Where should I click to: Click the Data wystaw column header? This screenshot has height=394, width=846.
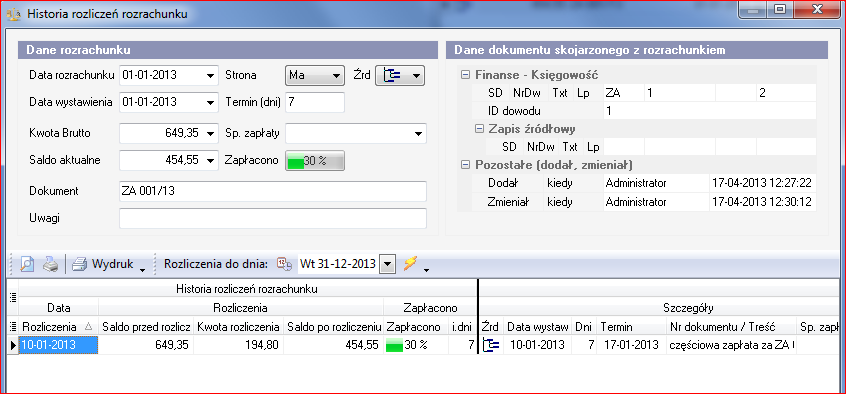pyautogui.click(x=538, y=327)
